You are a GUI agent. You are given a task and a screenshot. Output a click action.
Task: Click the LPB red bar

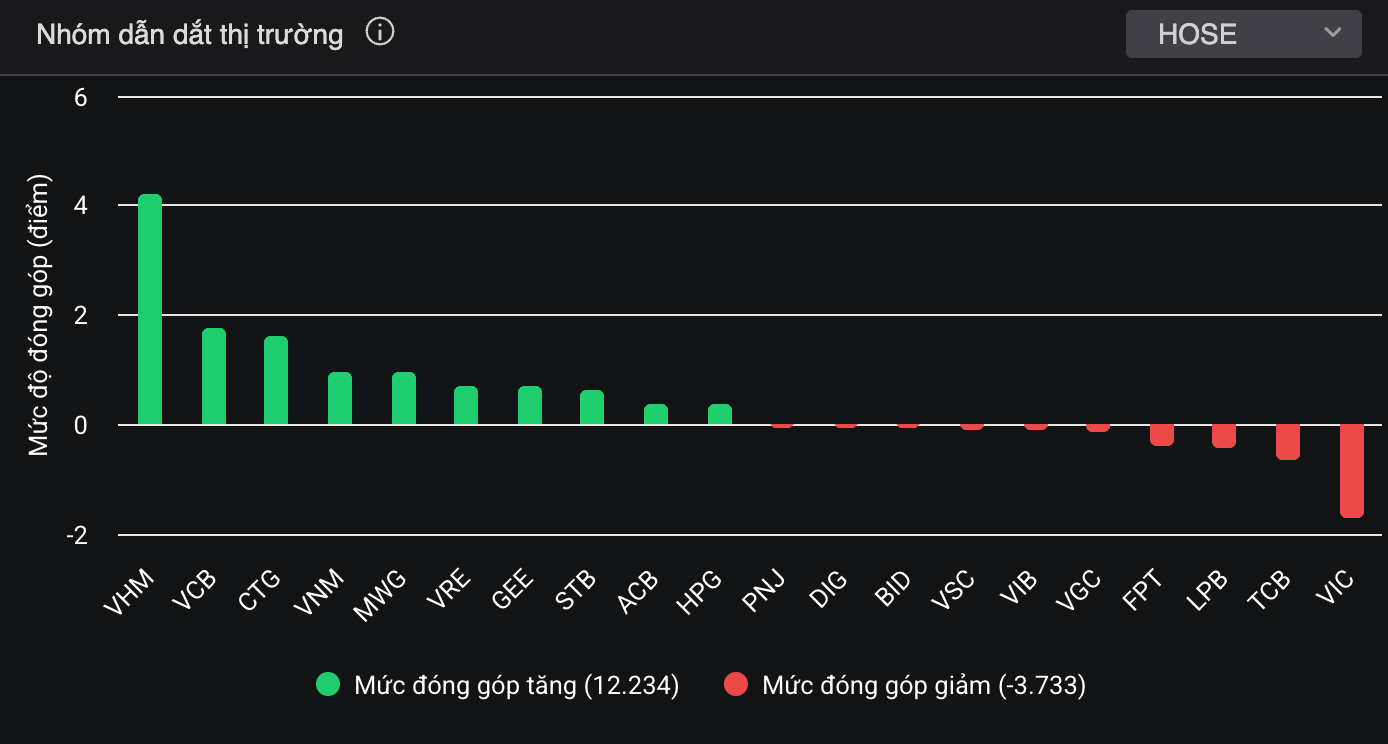[1224, 435]
